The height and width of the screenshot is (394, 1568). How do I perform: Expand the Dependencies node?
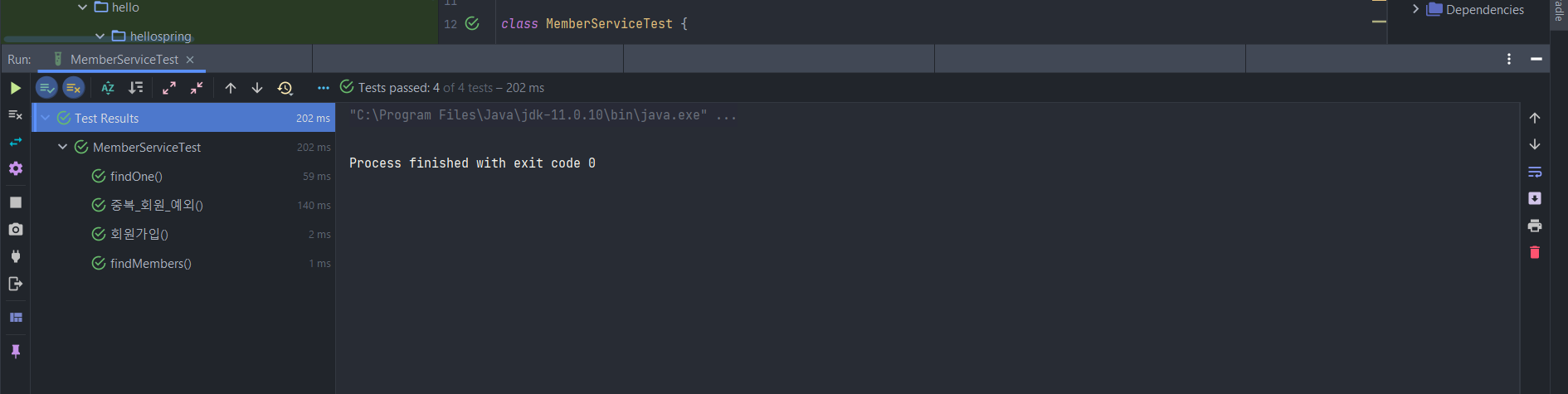click(x=1415, y=9)
